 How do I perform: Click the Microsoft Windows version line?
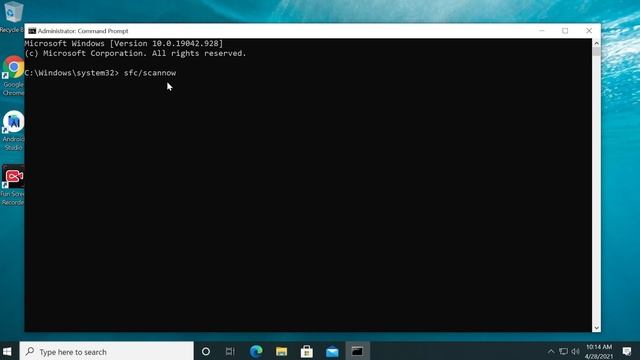(x=124, y=43)
